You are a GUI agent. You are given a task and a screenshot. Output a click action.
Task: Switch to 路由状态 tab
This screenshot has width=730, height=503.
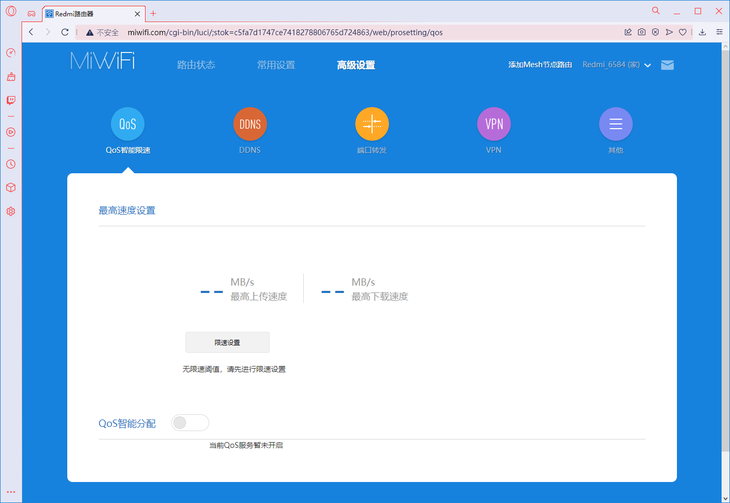[x=196, y=65]
